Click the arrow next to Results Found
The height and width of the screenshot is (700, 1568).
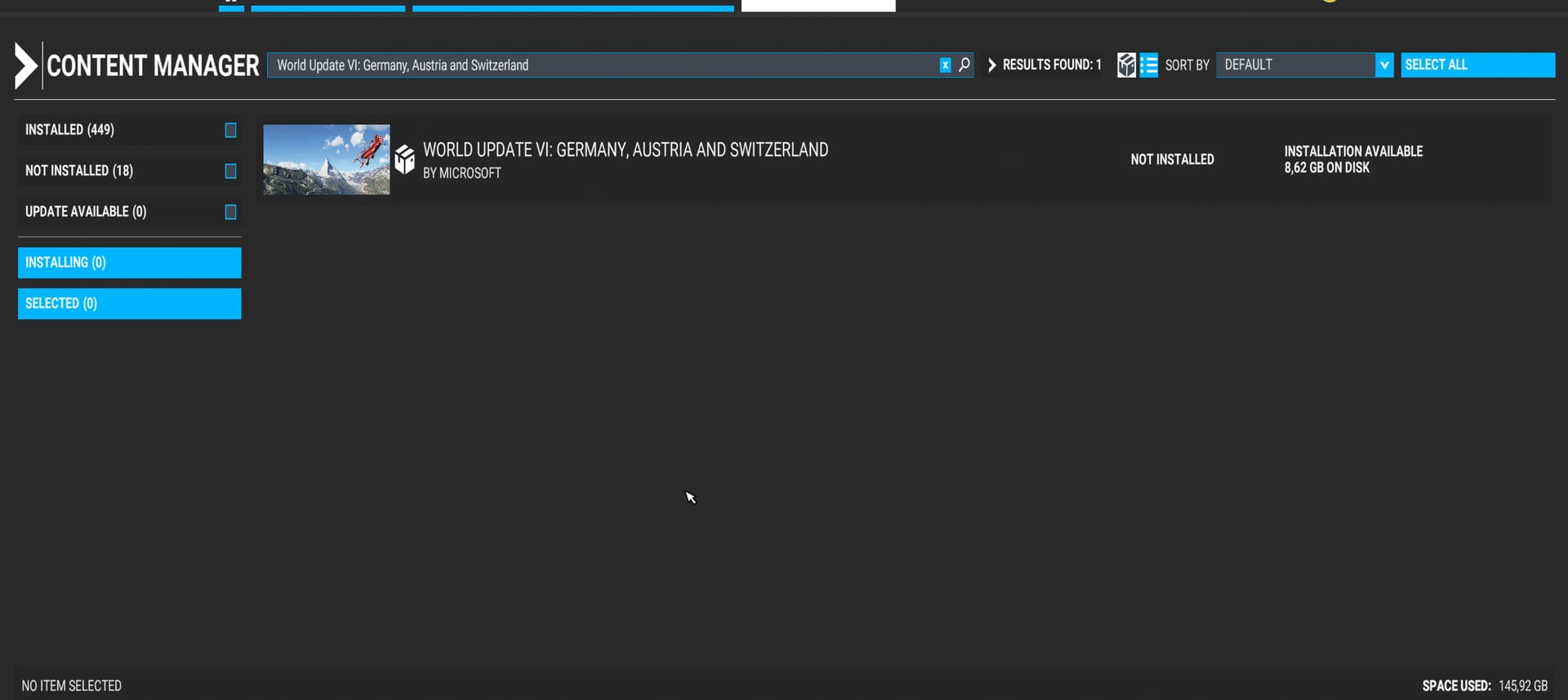pyautogui.click(x=991, y=65)
